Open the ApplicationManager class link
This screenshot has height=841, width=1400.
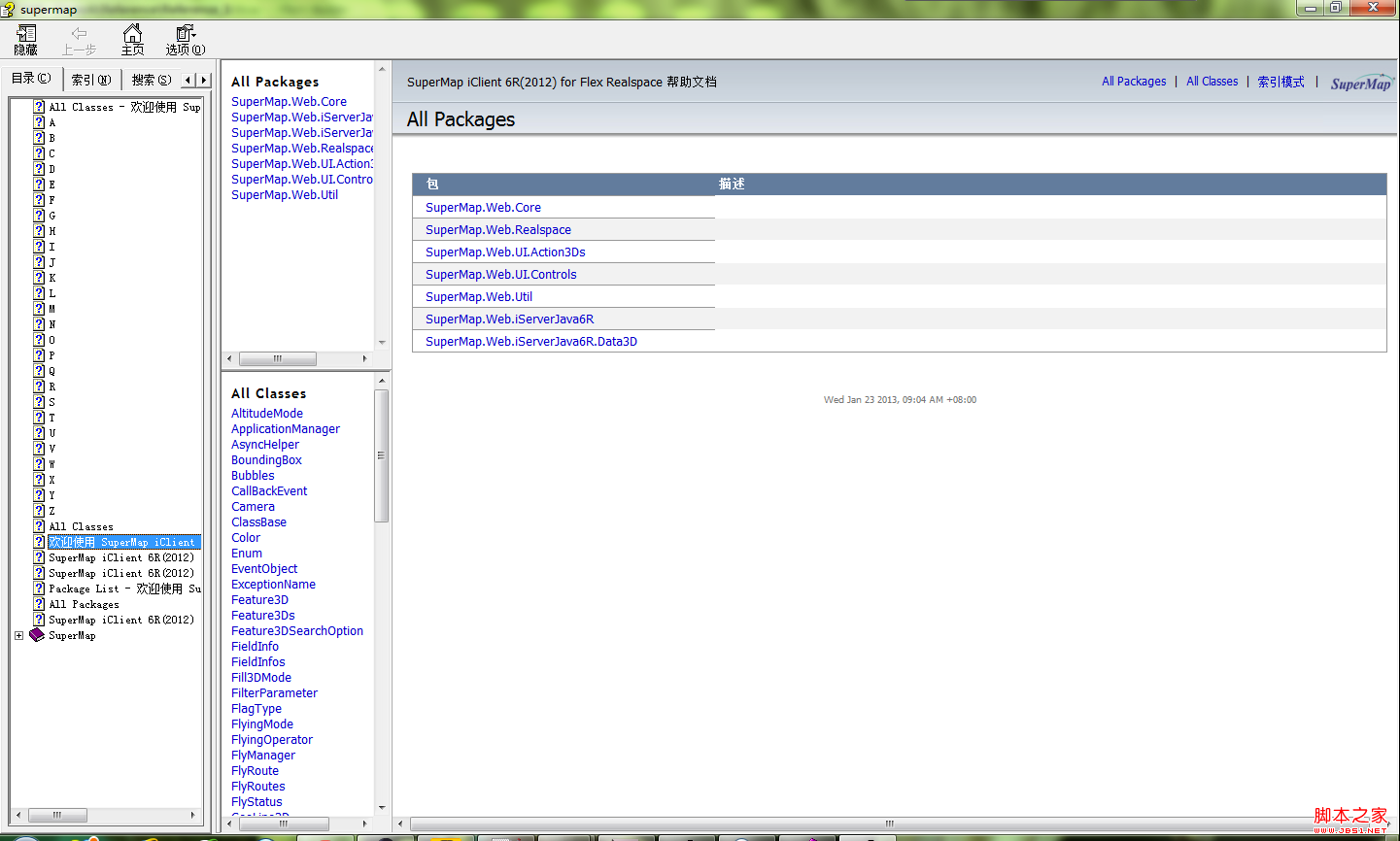tap(286, 429)
